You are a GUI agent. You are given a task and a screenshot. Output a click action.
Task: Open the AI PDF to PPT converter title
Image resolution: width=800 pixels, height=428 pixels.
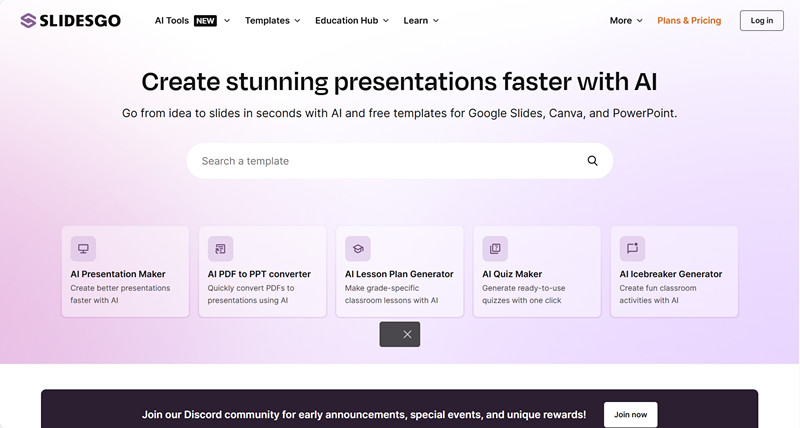259,274
